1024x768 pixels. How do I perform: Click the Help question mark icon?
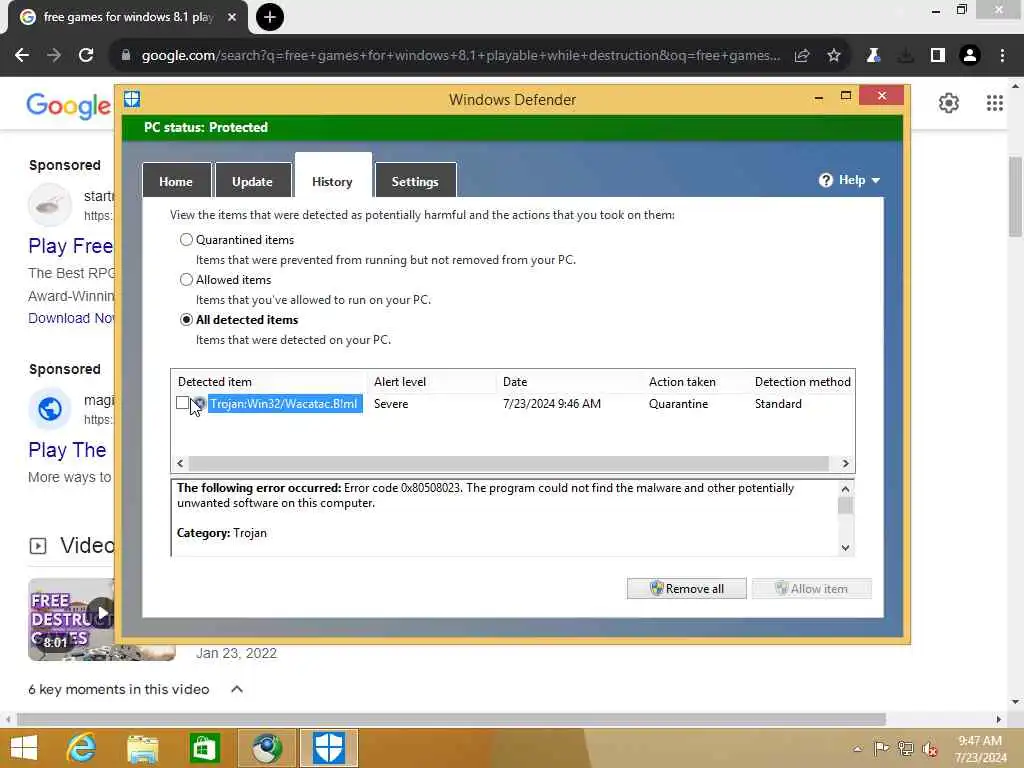coord(825,180)
